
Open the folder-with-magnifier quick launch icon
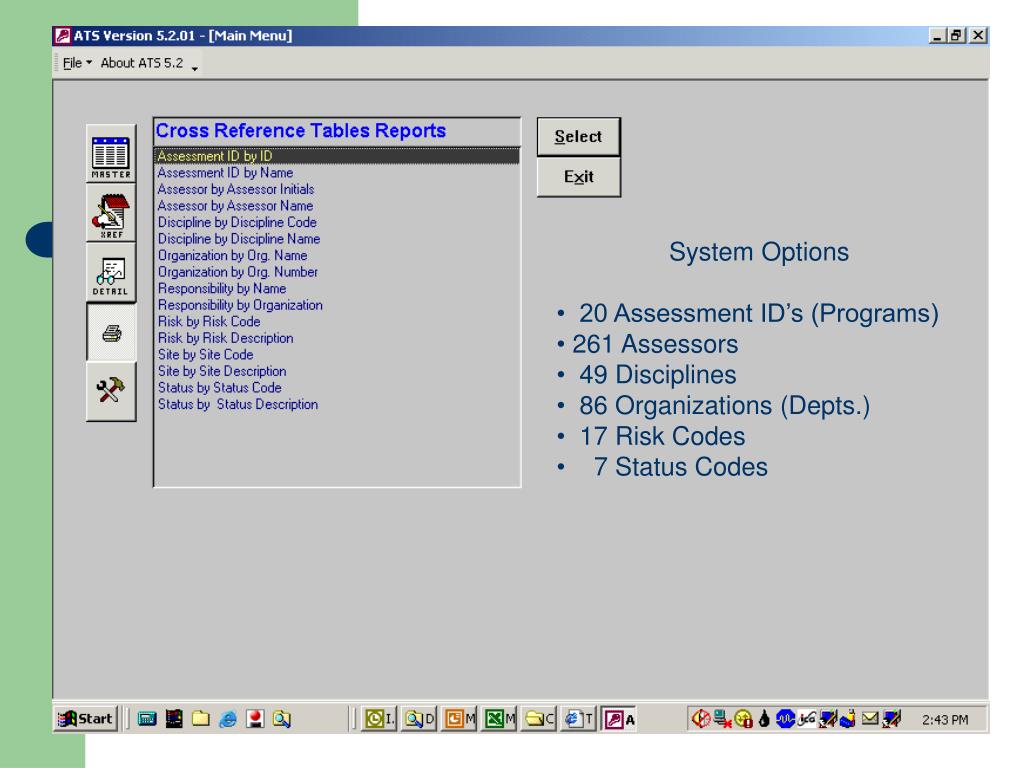[x=281, y=719]
